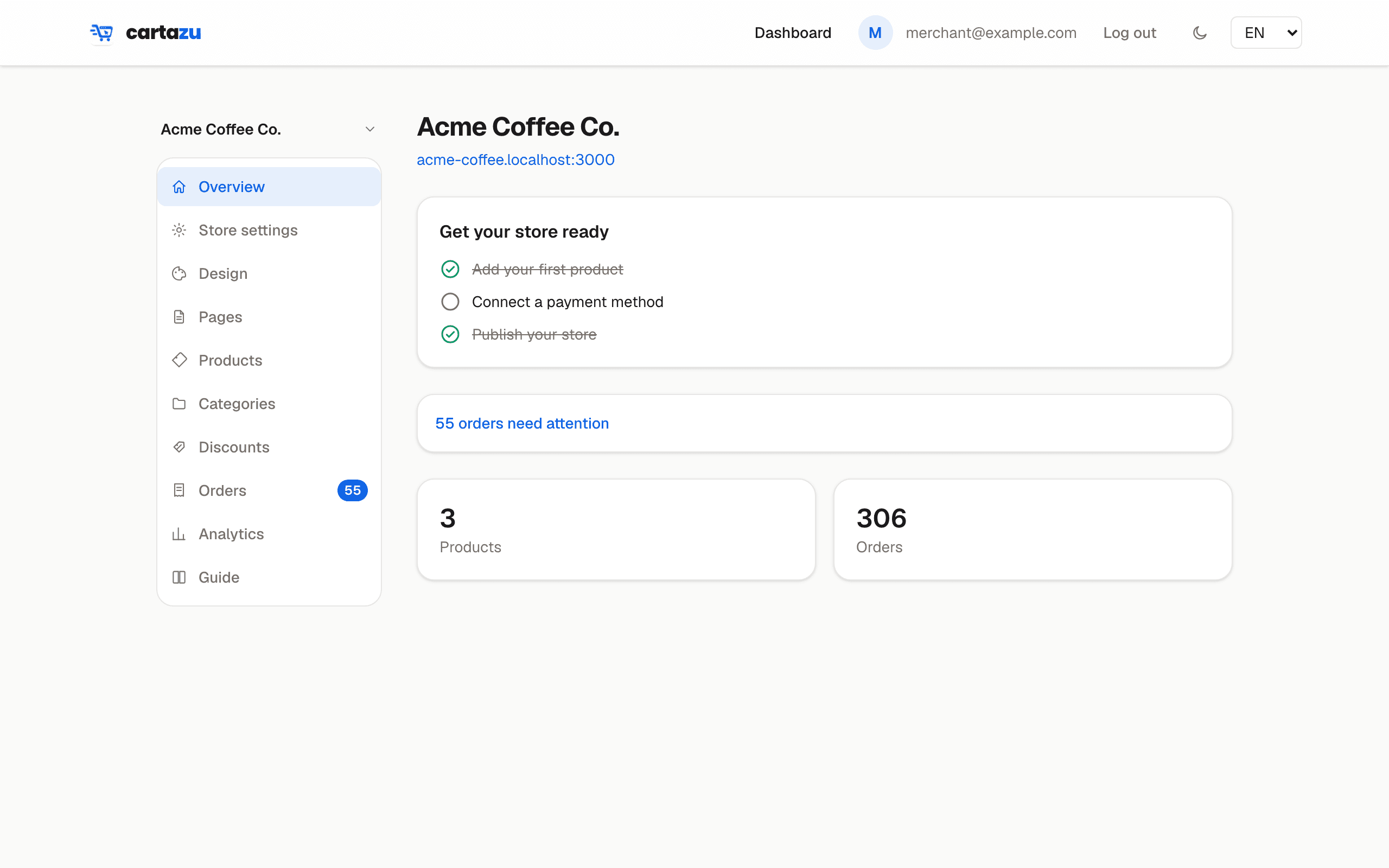Click the Store settings gear icon
The image size is (1389, 868).
tap(179, 230)
